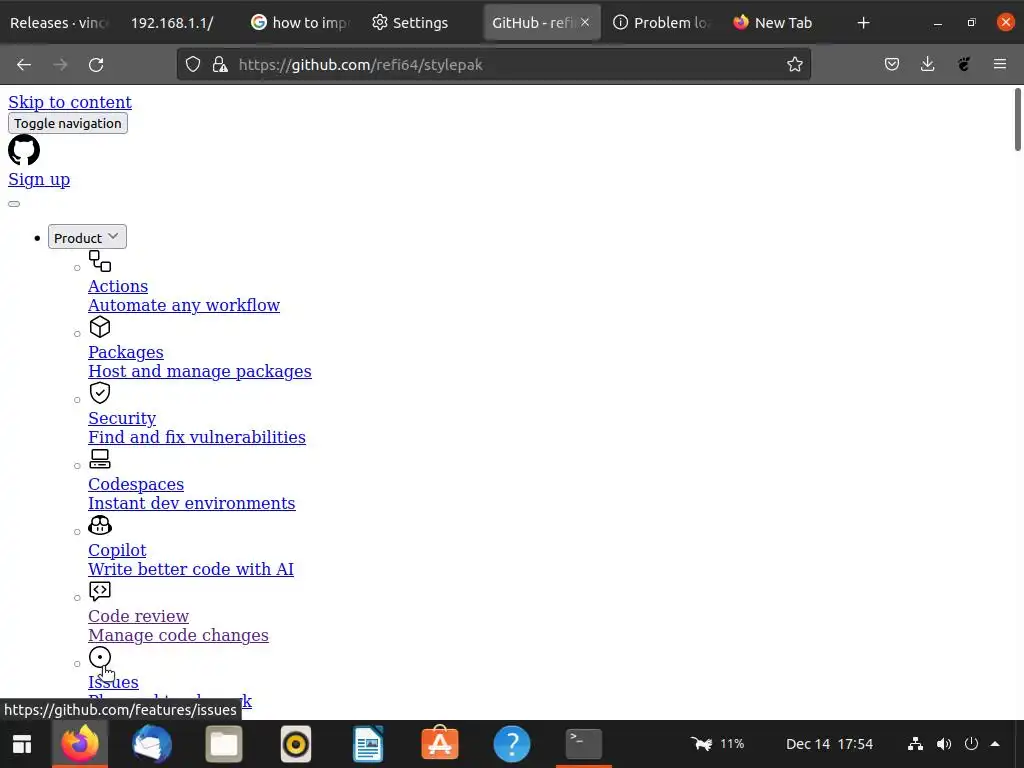The height and width of the screenshot is (768, 1024).
Task: Click the Toggle navigation button
Action: pyautogui.click(x=68, y=123)
